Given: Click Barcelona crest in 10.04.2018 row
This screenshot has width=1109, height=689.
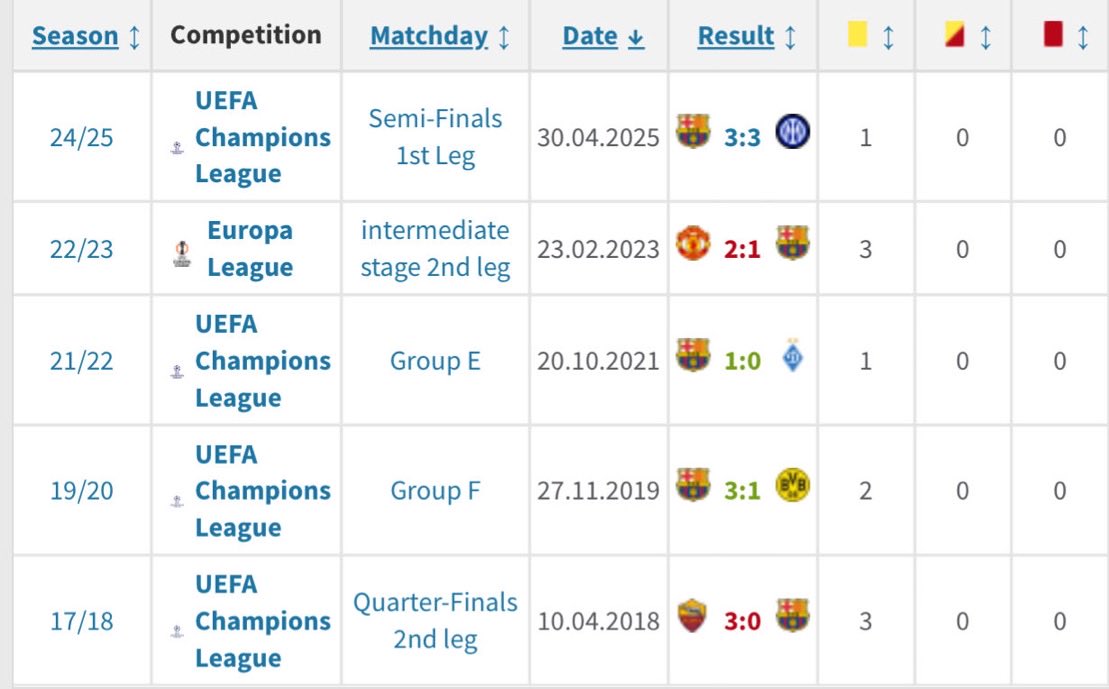Looking at the screenshot, I should (792, 615).
